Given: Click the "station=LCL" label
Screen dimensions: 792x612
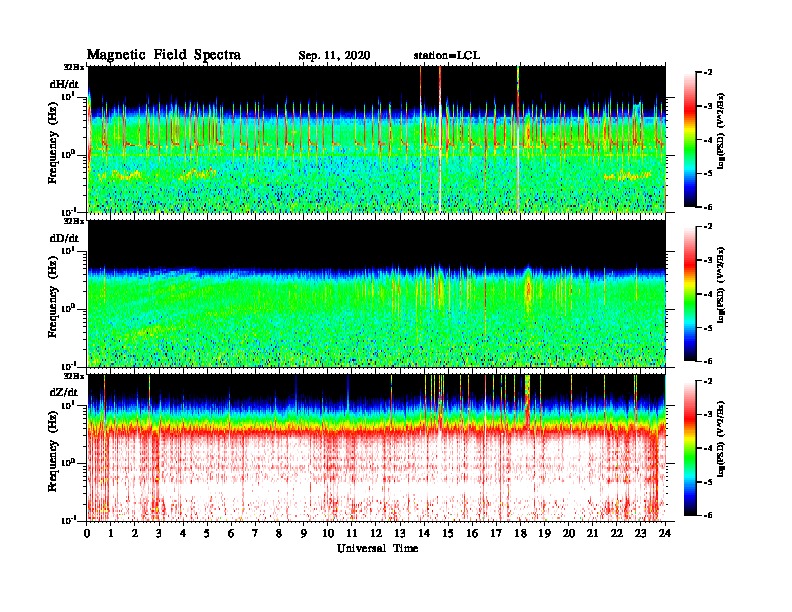Looking at the screenshot, I should tap(447, 55).
